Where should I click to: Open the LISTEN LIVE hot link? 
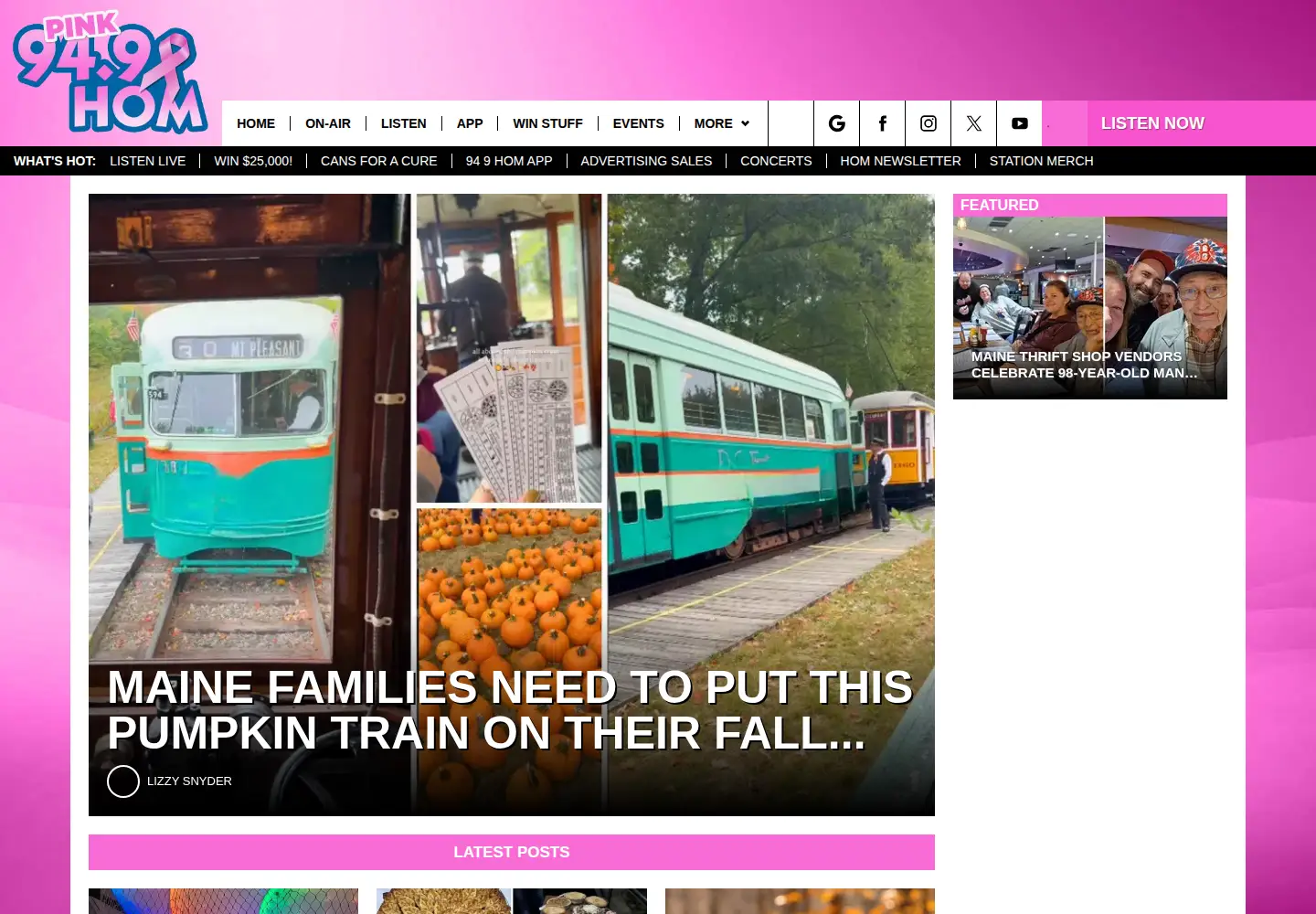click(147, 161)
